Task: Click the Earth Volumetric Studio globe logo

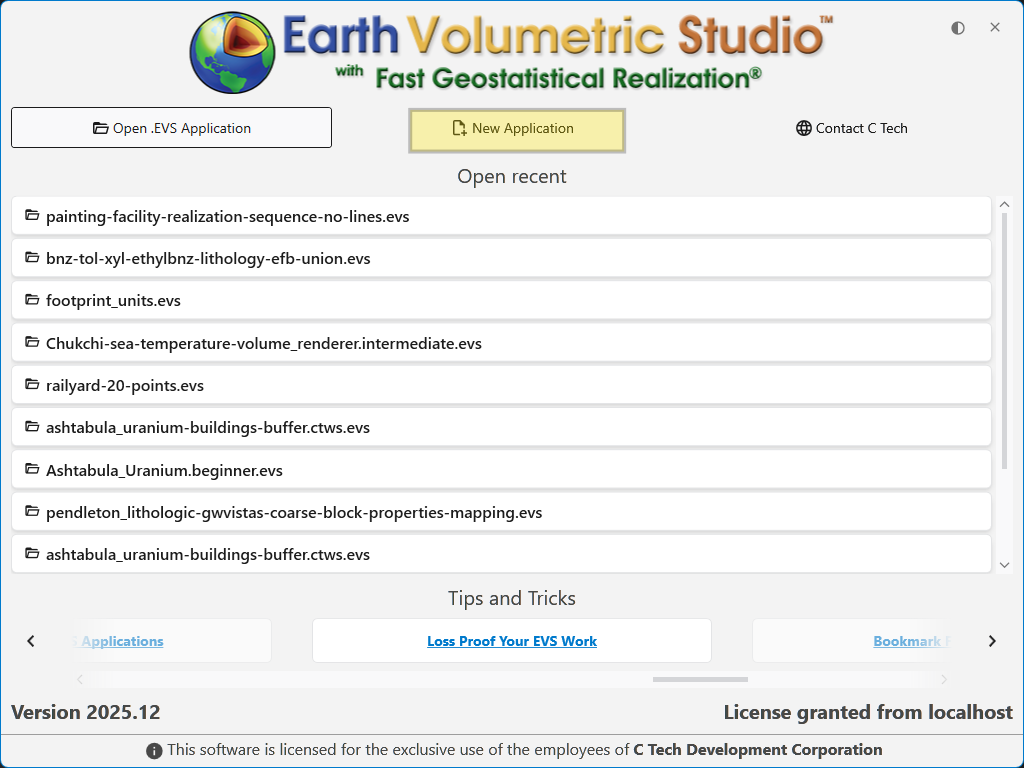Action: [232, 54]
